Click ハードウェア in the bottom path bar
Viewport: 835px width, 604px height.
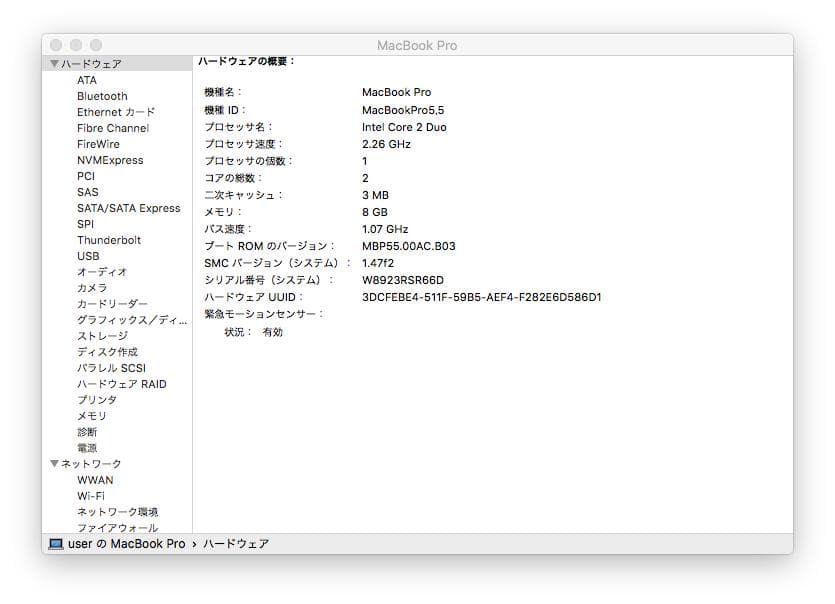pos(236,544)
